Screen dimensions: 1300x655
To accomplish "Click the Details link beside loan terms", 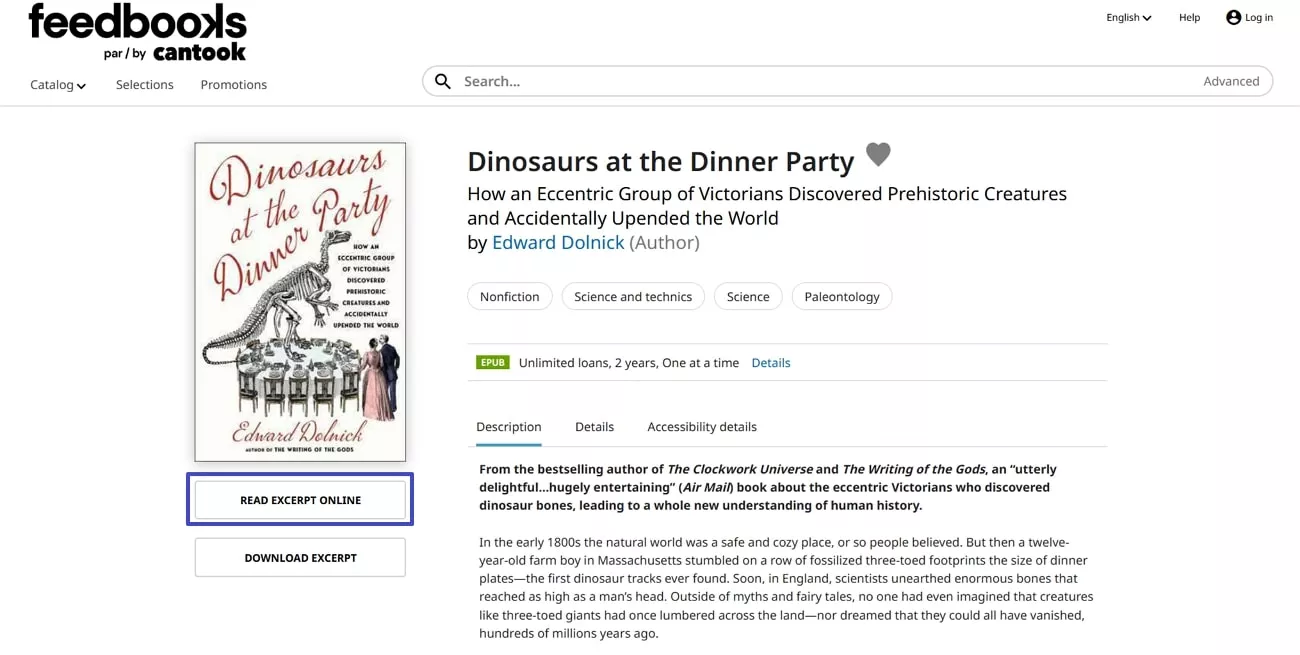I will (x=771, y=363).
